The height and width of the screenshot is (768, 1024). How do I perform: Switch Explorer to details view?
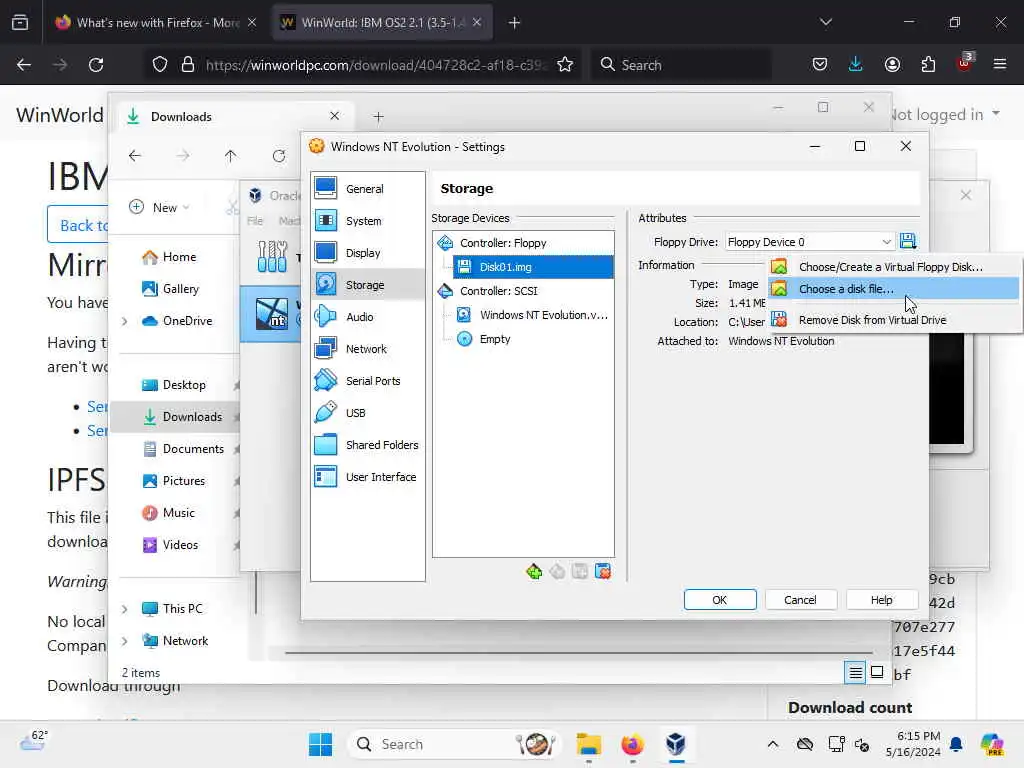coord(855,673)
